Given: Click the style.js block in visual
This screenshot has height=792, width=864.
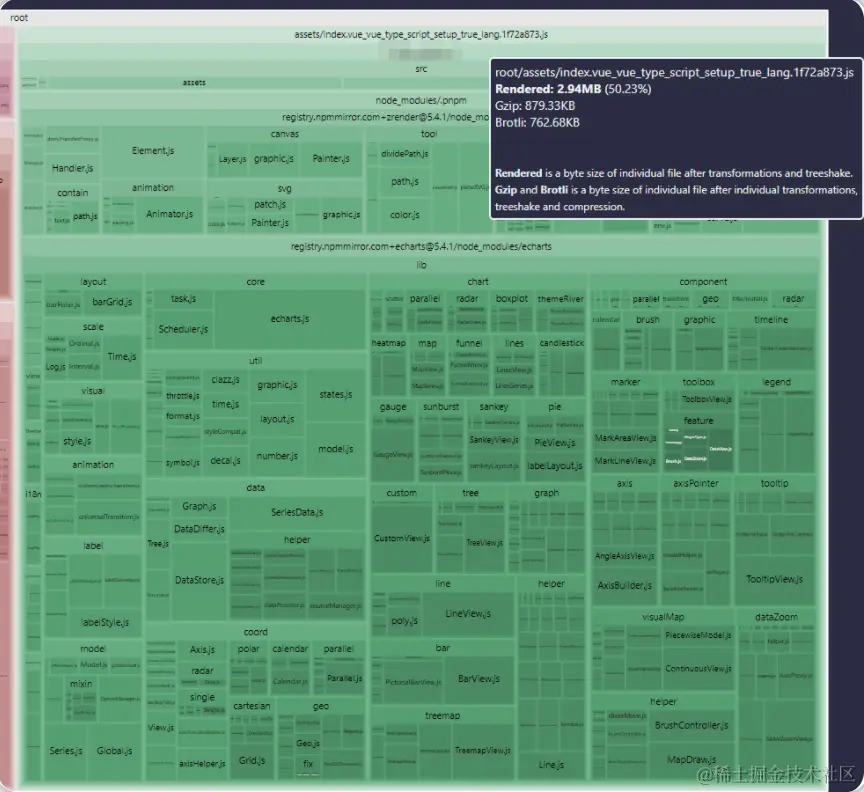Looking at the screenshot, I should [x=77, y=441].
